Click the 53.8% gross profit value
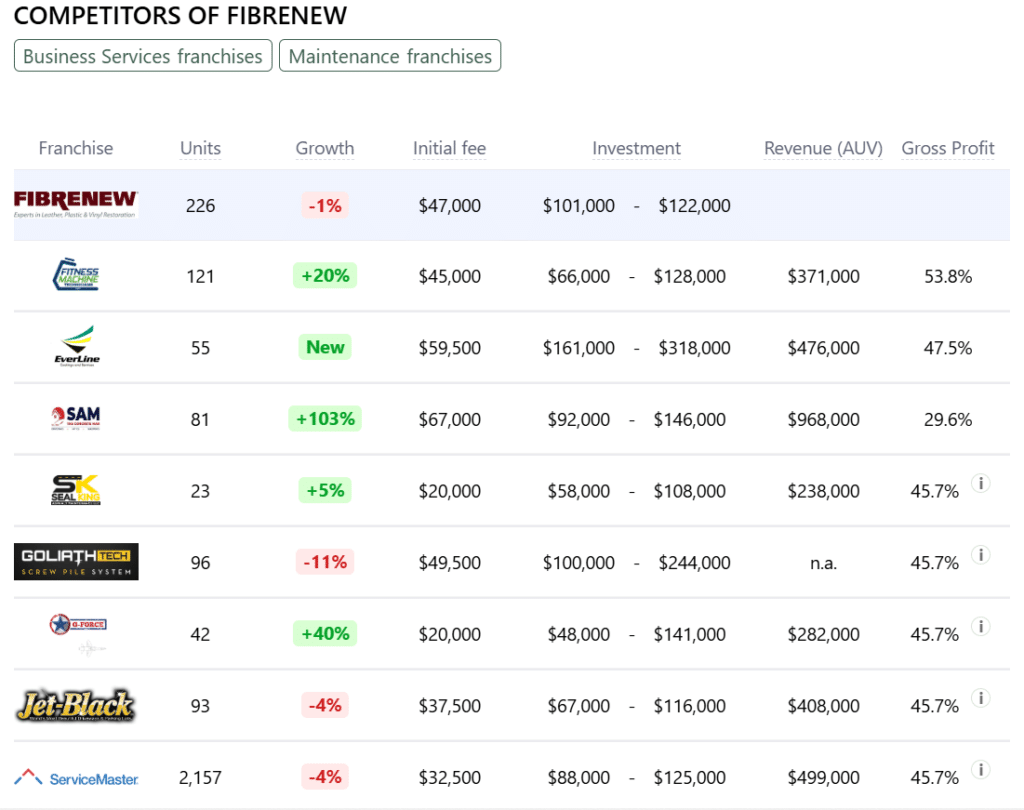The height and width of the screenshot is (810, 1024). tap(948, 276)
